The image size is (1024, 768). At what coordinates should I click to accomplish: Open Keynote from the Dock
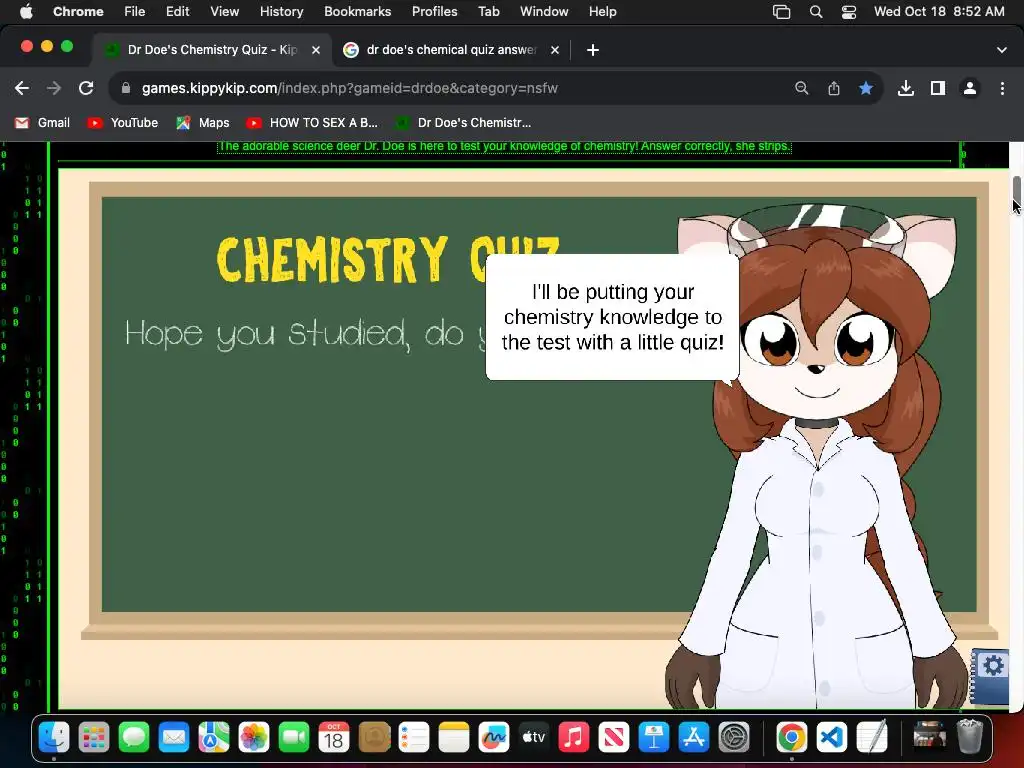[x=654, y=738]
